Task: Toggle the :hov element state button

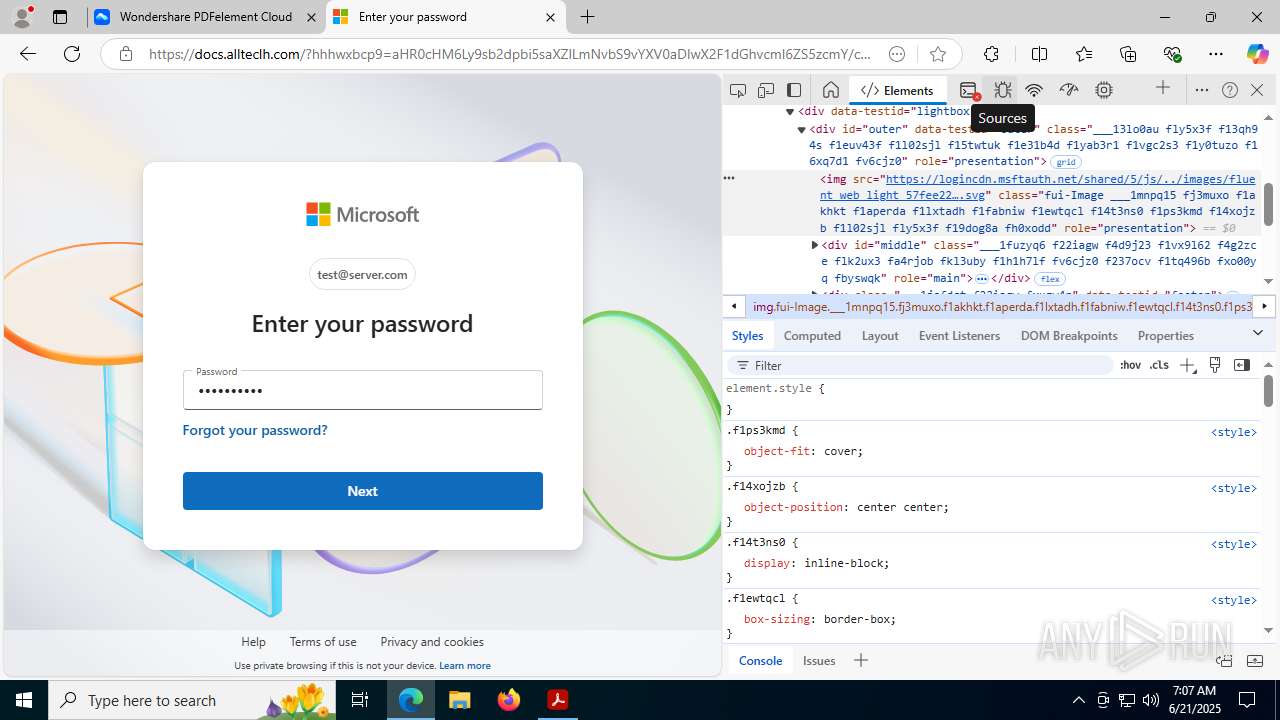Action: [1130, 365]
